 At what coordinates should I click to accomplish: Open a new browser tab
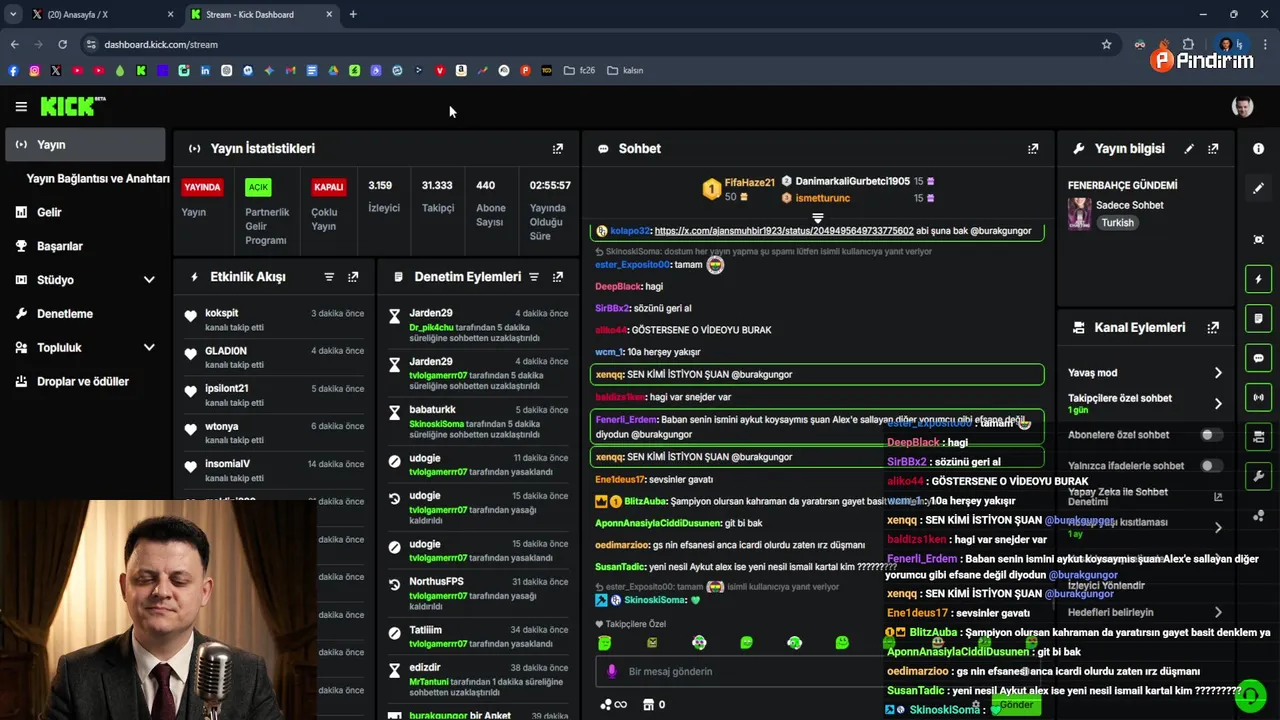[x=353, y=14]
